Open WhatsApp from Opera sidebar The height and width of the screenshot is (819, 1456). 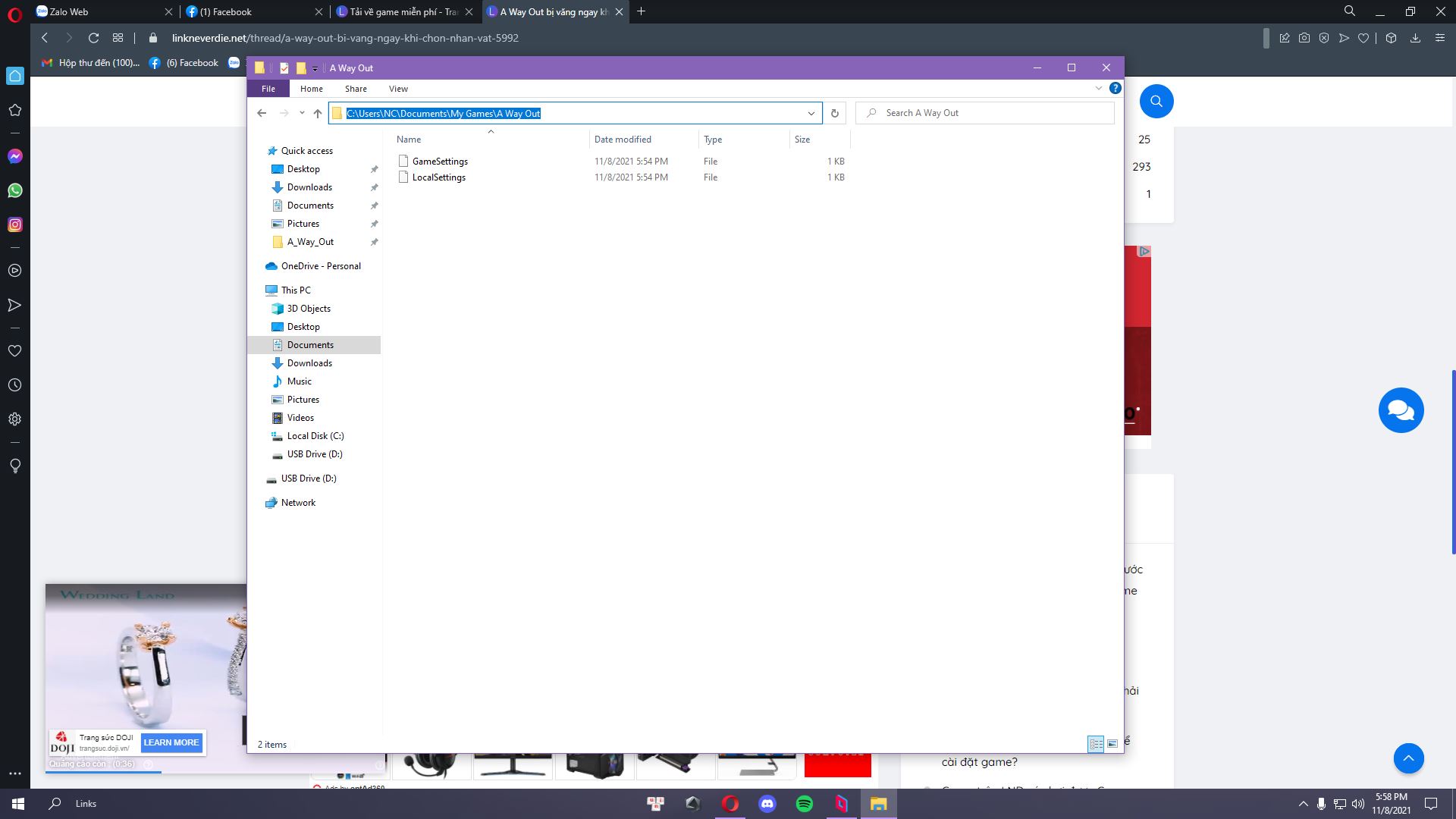coord(14,190)
